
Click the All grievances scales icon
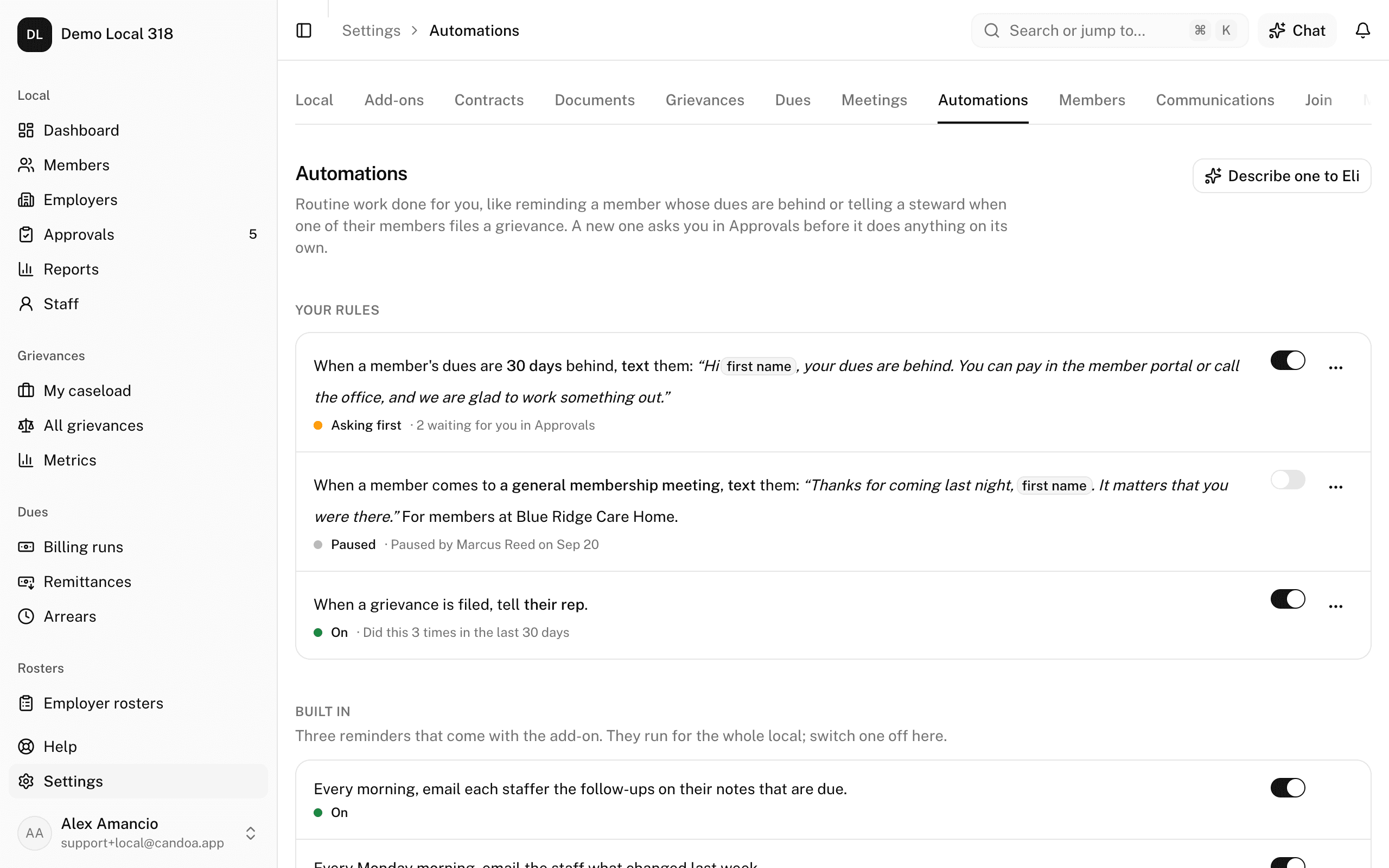[26, 425]
